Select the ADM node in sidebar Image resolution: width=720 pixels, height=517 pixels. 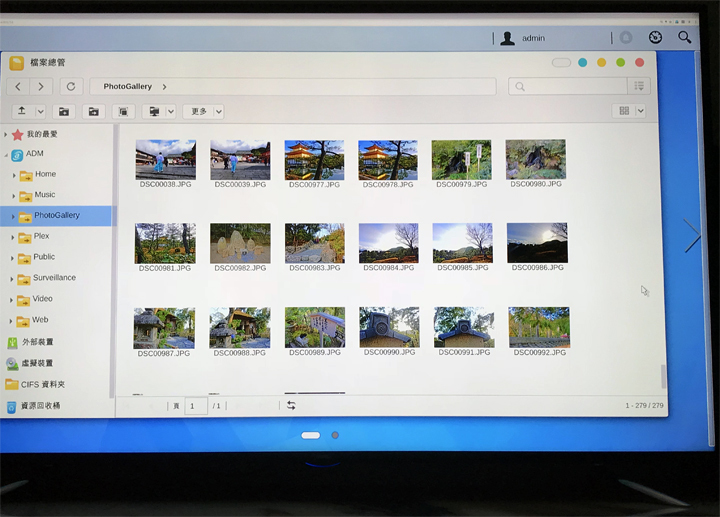coord(34,153)
